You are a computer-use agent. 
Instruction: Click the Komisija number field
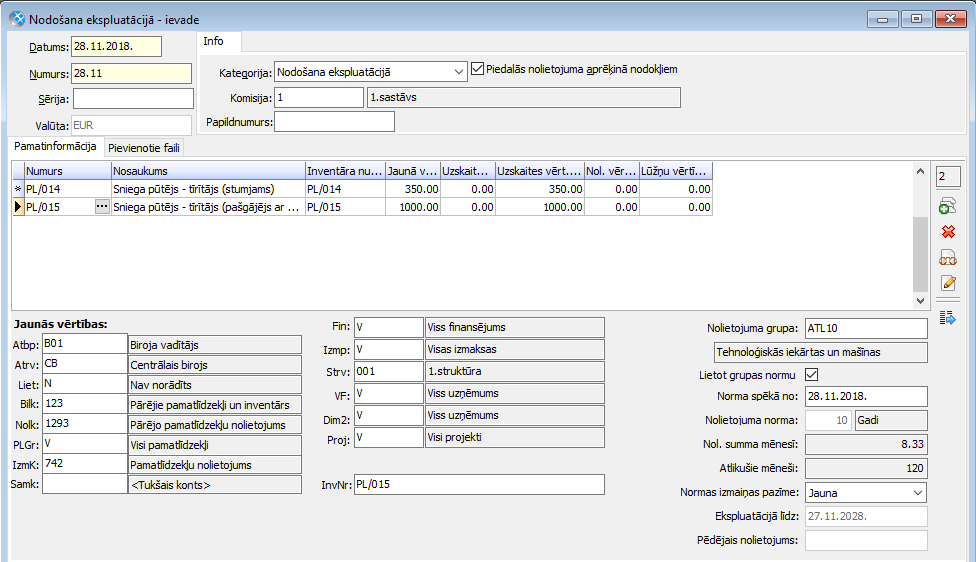pos(319,98)
